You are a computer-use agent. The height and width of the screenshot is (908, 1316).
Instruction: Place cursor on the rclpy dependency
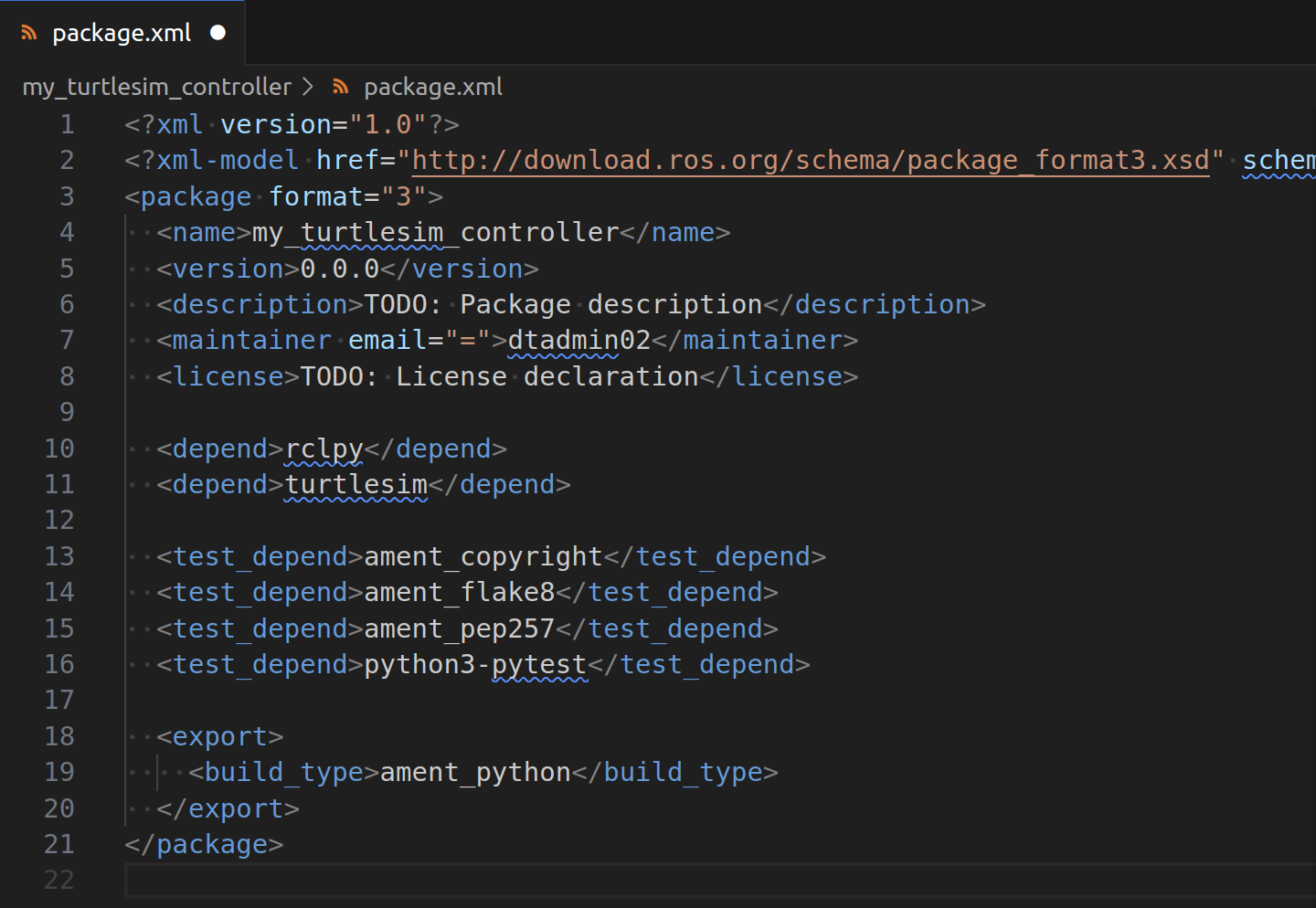coord(324,448)
